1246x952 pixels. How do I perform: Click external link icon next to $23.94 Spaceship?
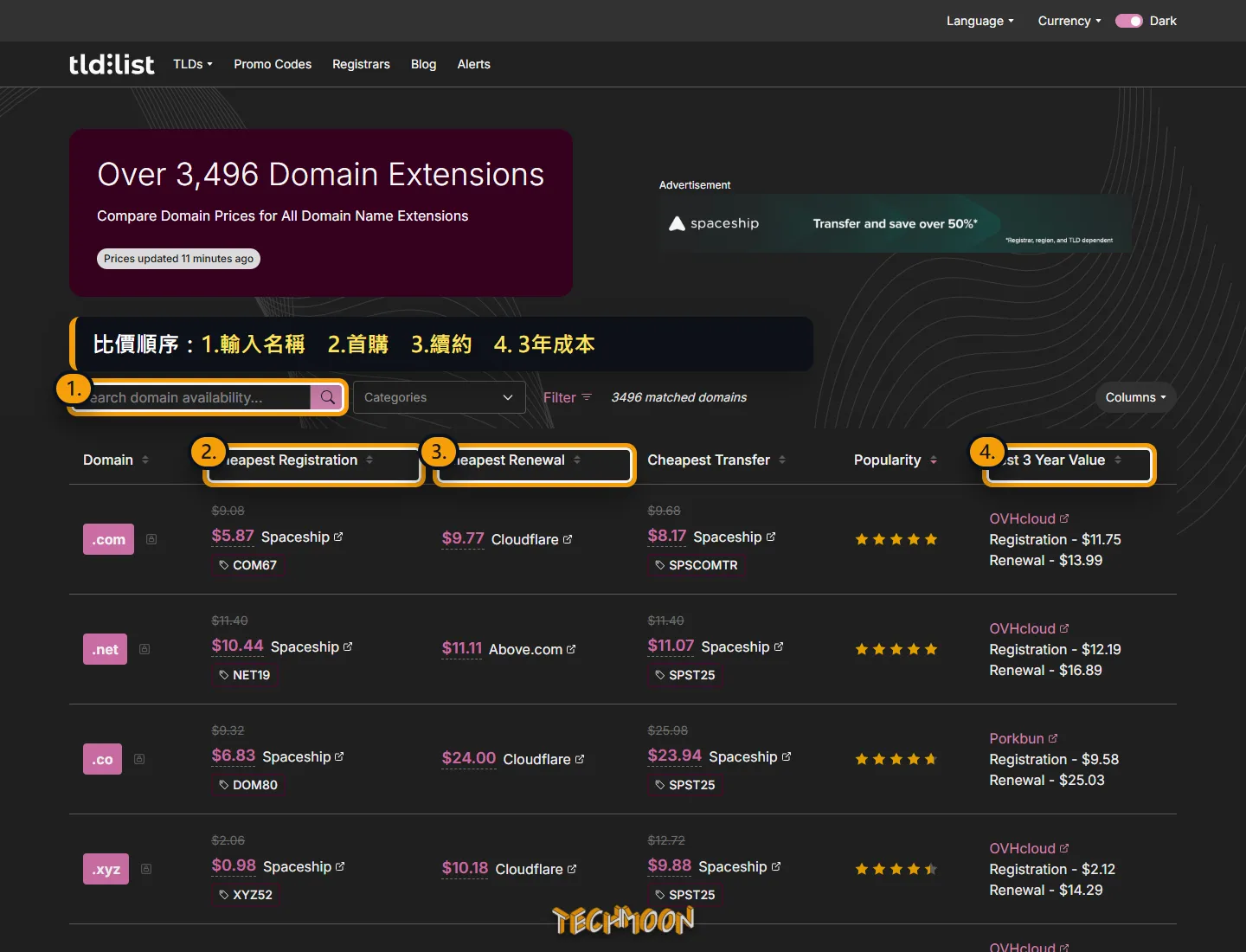(787, 756)
